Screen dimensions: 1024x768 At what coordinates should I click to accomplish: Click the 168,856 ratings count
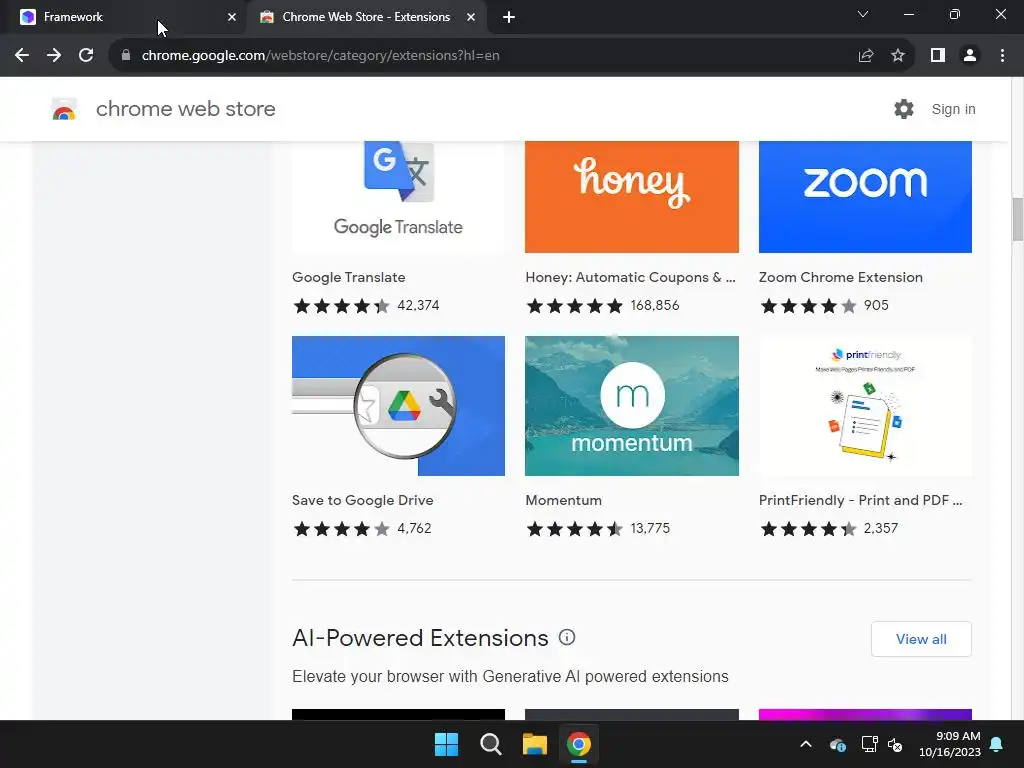654,306
